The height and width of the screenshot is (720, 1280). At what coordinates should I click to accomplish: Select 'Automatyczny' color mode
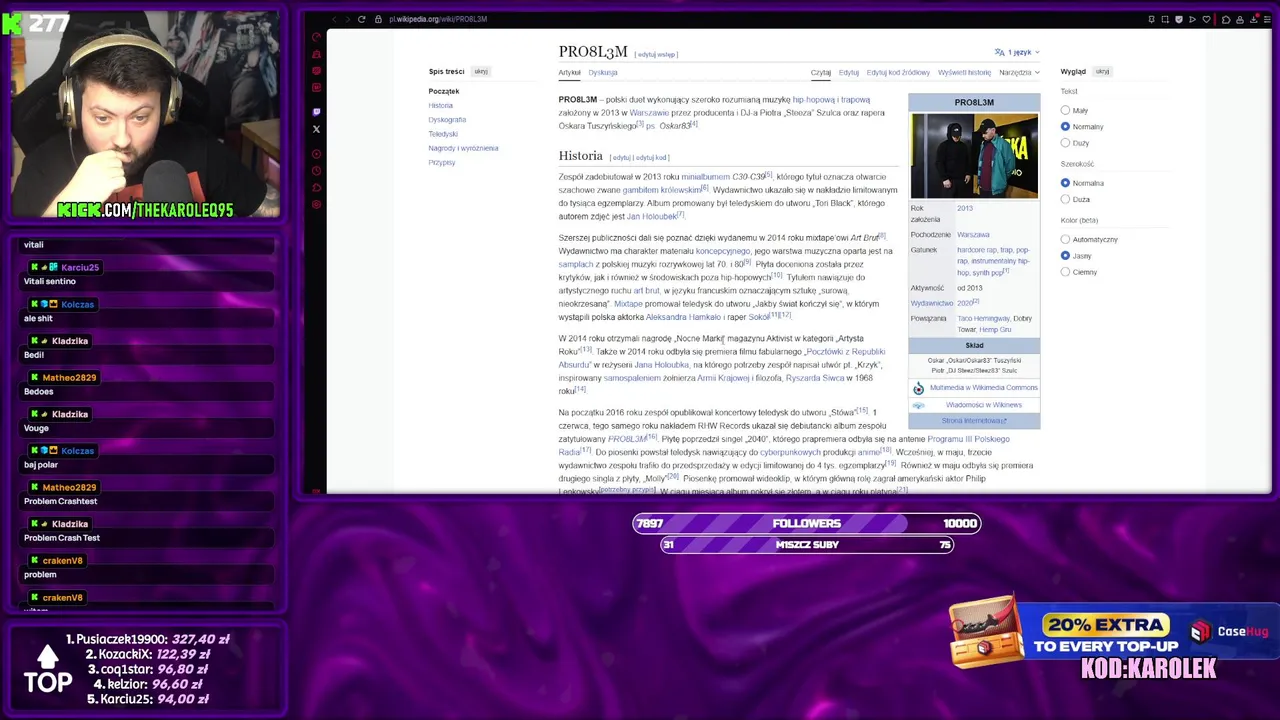[1065, 239]
